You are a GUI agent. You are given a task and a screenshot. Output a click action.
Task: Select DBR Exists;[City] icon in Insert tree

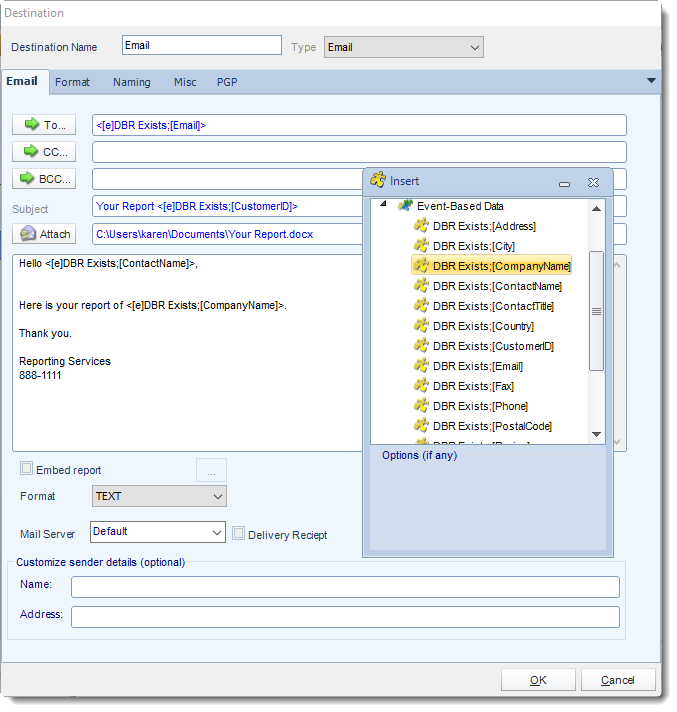pos(421,245)
